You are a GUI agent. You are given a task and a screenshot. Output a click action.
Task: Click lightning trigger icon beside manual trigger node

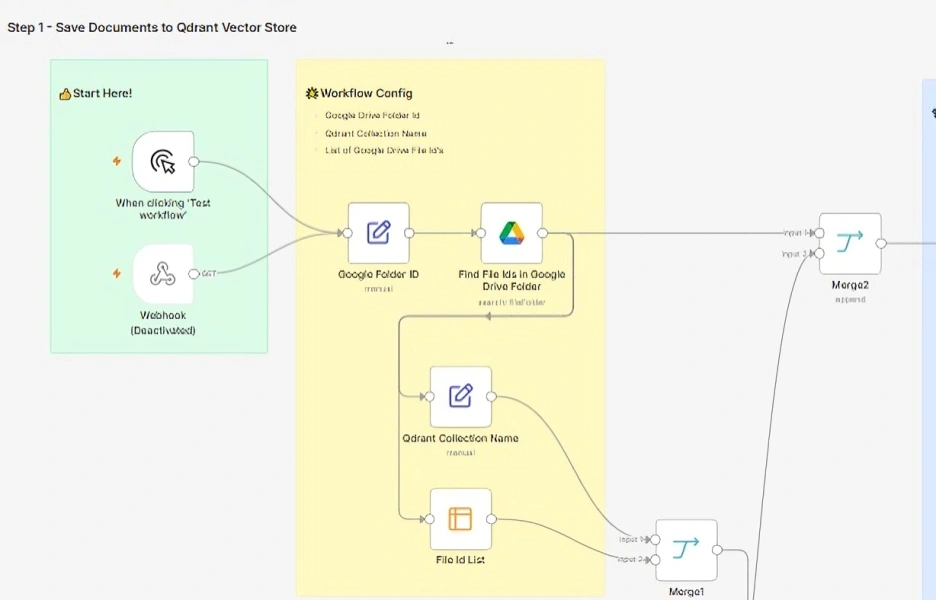click(117, 161)
